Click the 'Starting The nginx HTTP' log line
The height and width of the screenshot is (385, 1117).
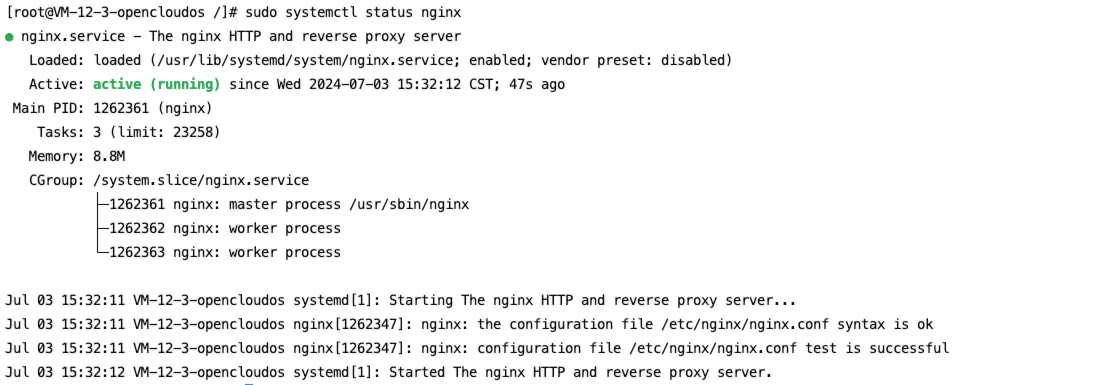pyautogui.click(x=400, y=300)
